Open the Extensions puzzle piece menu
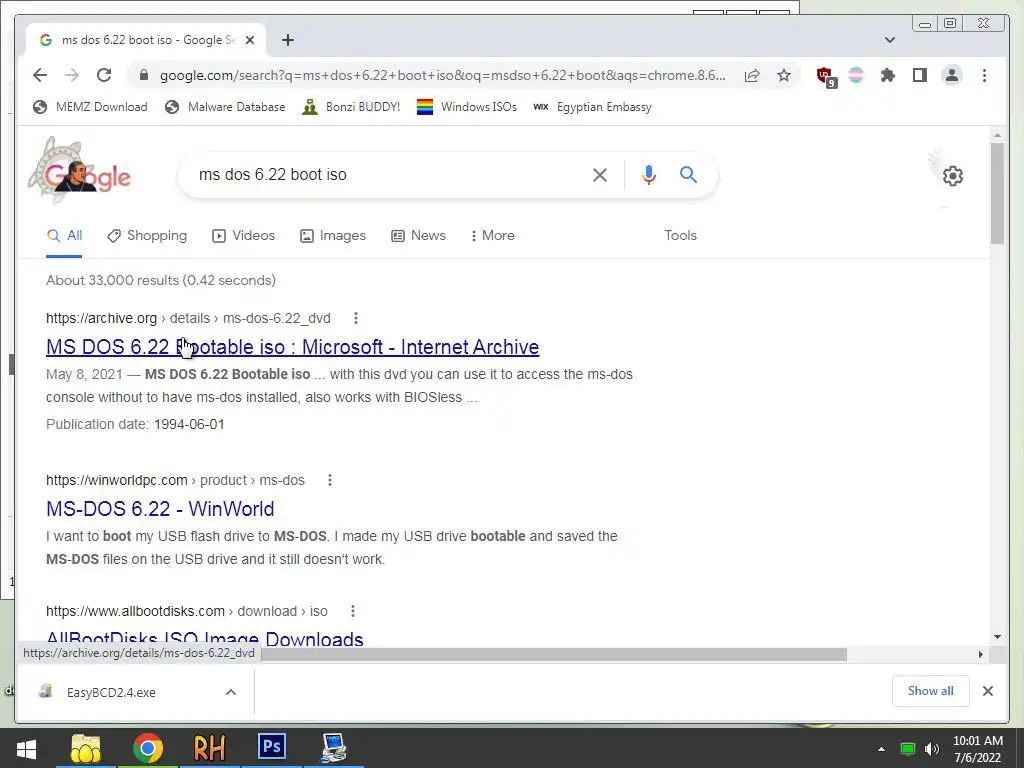The height and width of the screenshot is (768, 1024). (x=888, y=75)
